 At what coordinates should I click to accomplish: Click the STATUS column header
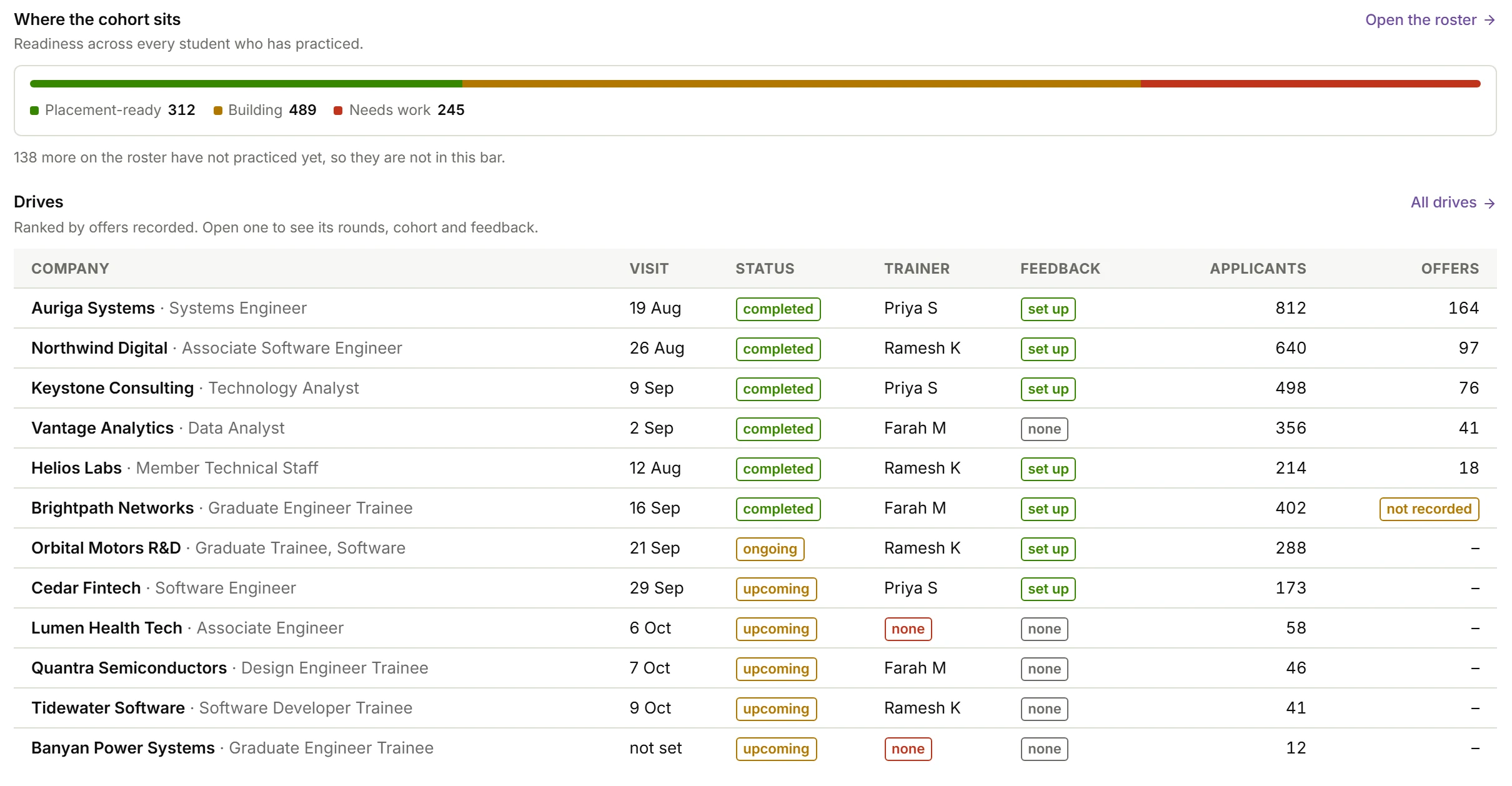point(765,269)
